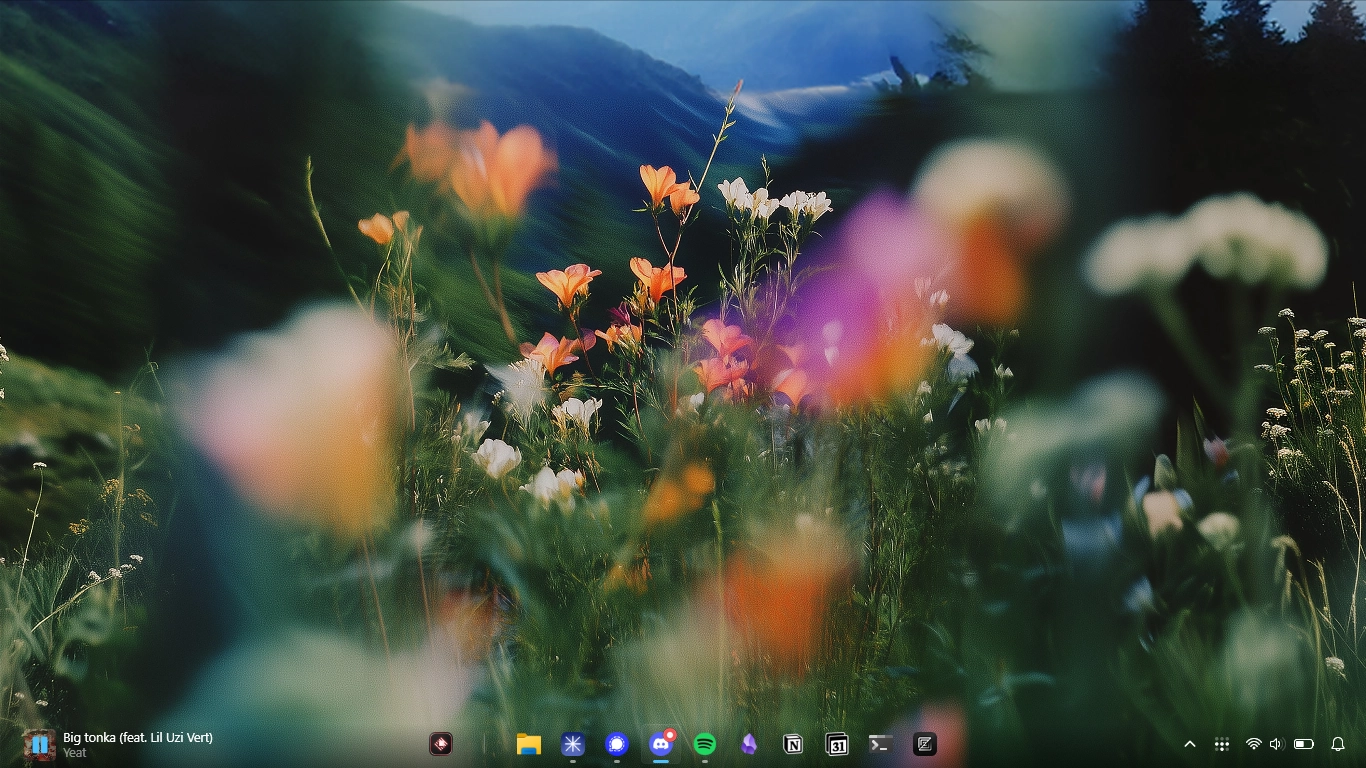The image size is (1366, 768).
Task: Click the dotted grid tray icon
Action: tap(1221, 744)
